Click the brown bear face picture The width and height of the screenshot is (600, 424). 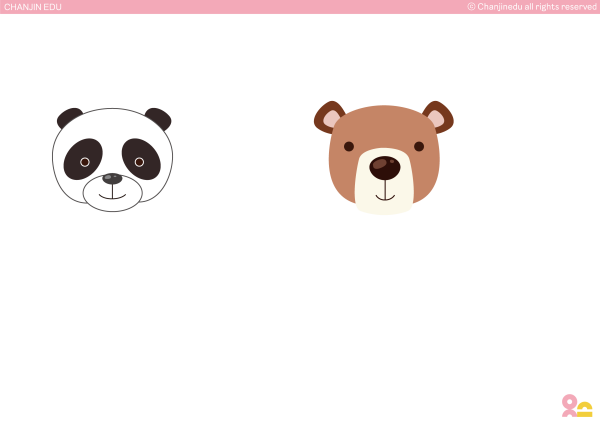384,158
